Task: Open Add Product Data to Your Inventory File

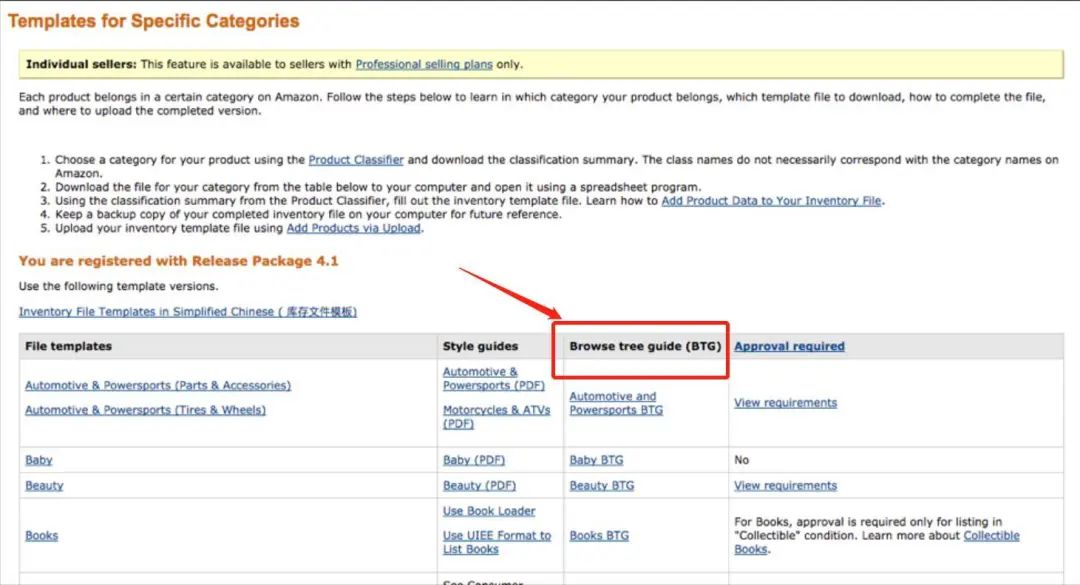Action: click(772, 201)
